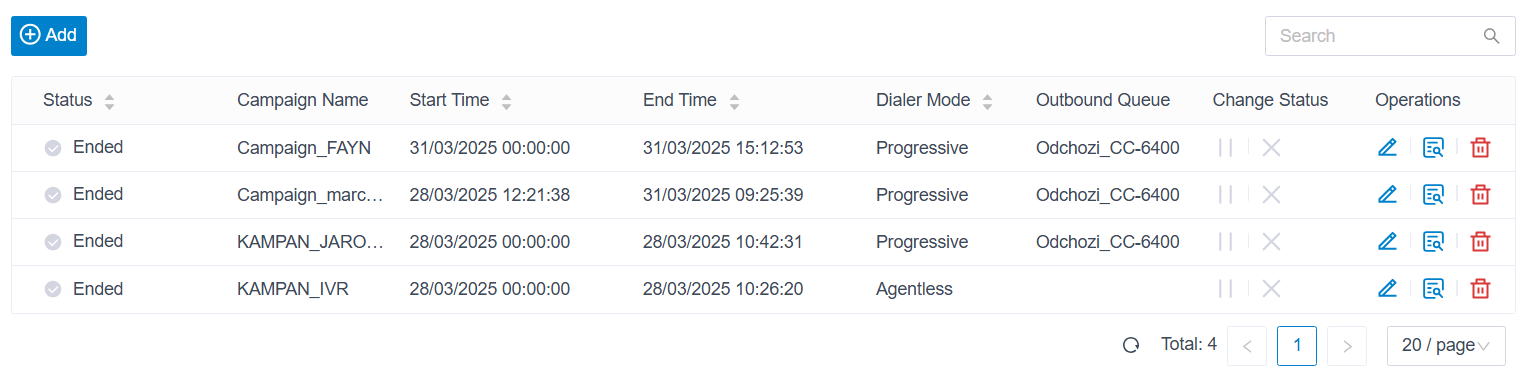Click the refresh icon beside Total
This screenshot has height=379, width=1532.
(x=1131, y=345)
